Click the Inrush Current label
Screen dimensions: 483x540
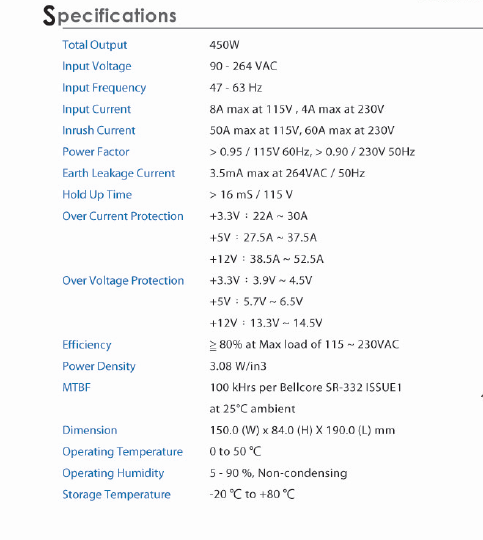click(x=99, y=130)
